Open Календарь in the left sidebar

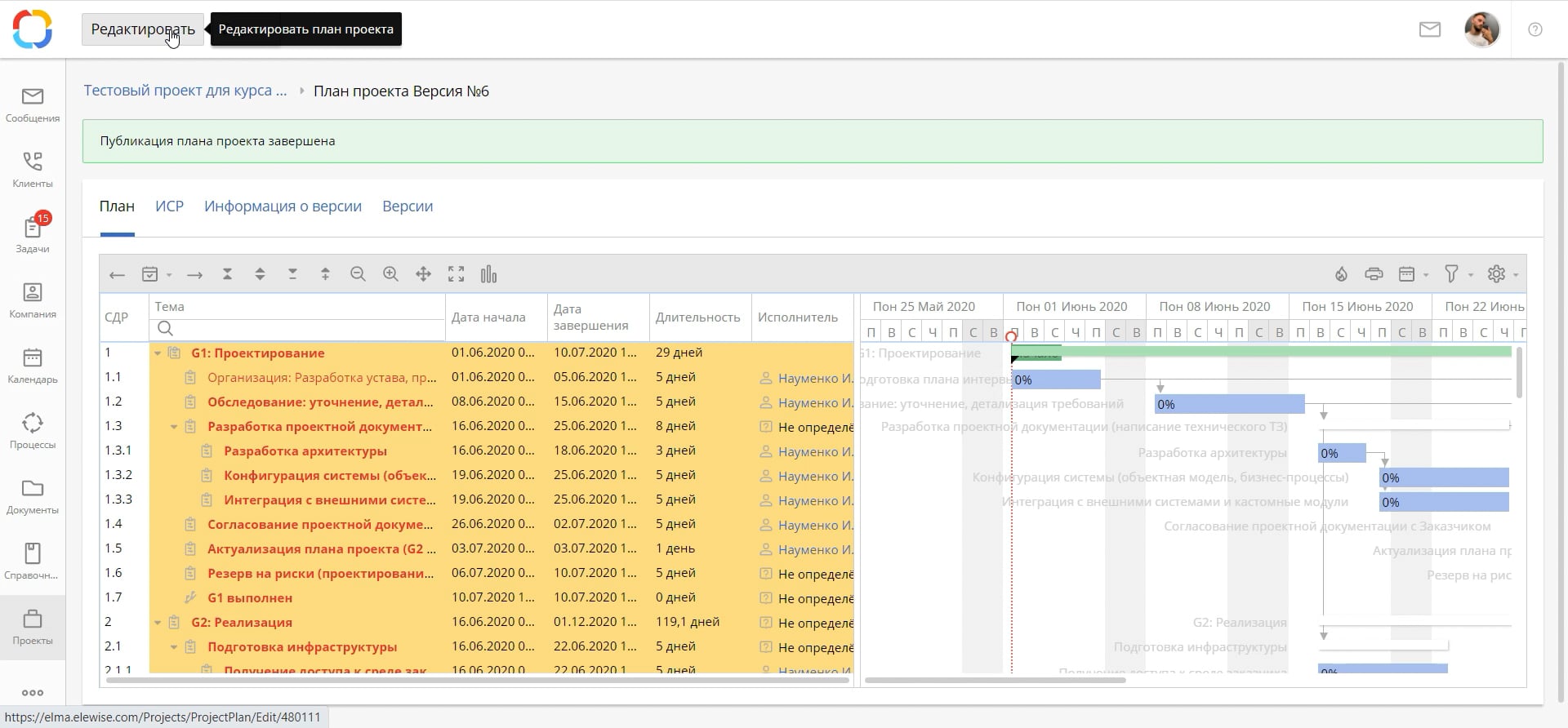[x=33, y=366]
